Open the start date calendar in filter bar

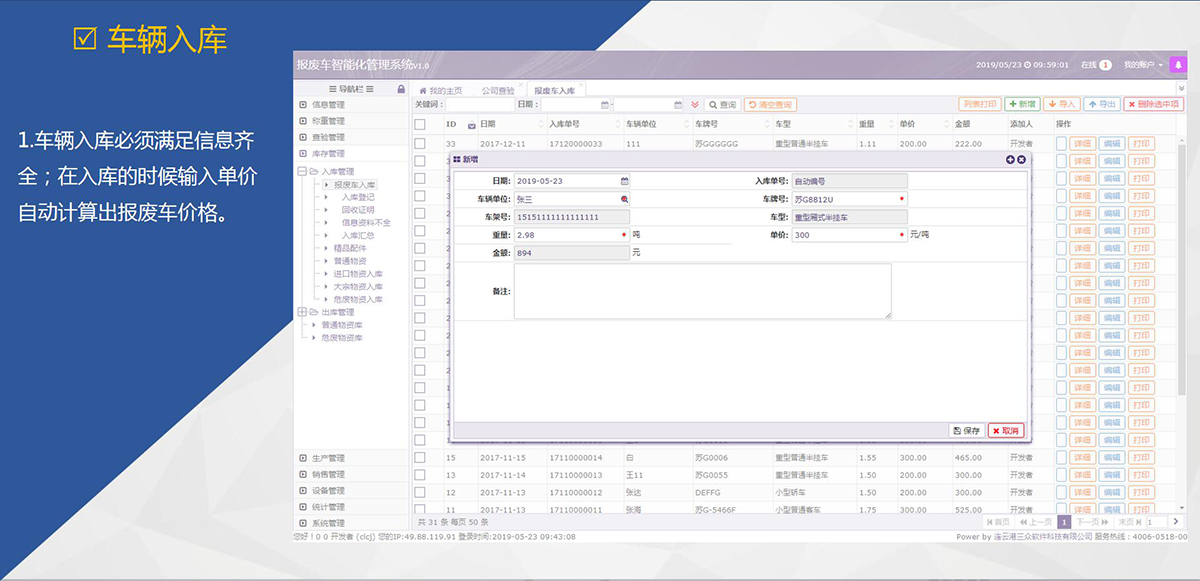[x=605, y=104]
